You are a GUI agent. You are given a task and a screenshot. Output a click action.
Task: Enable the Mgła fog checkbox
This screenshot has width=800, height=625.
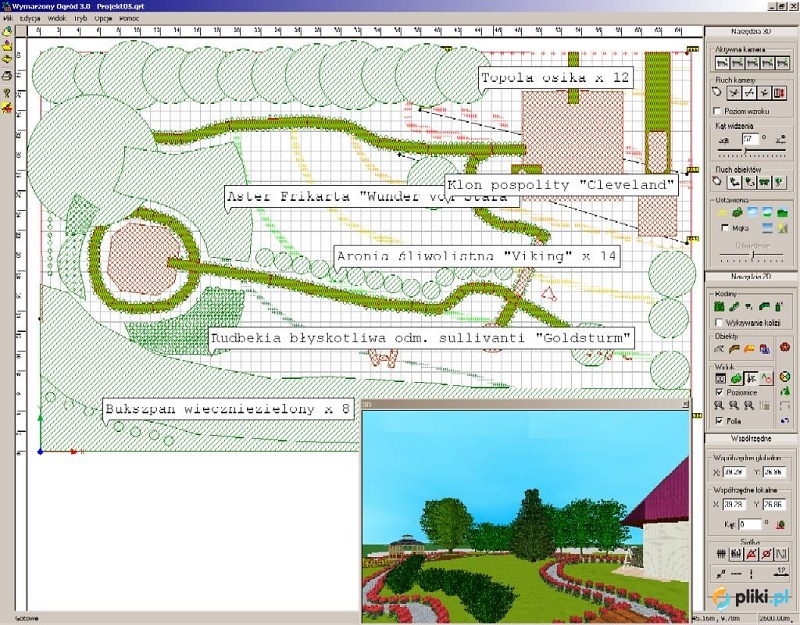tap(724, 228)
